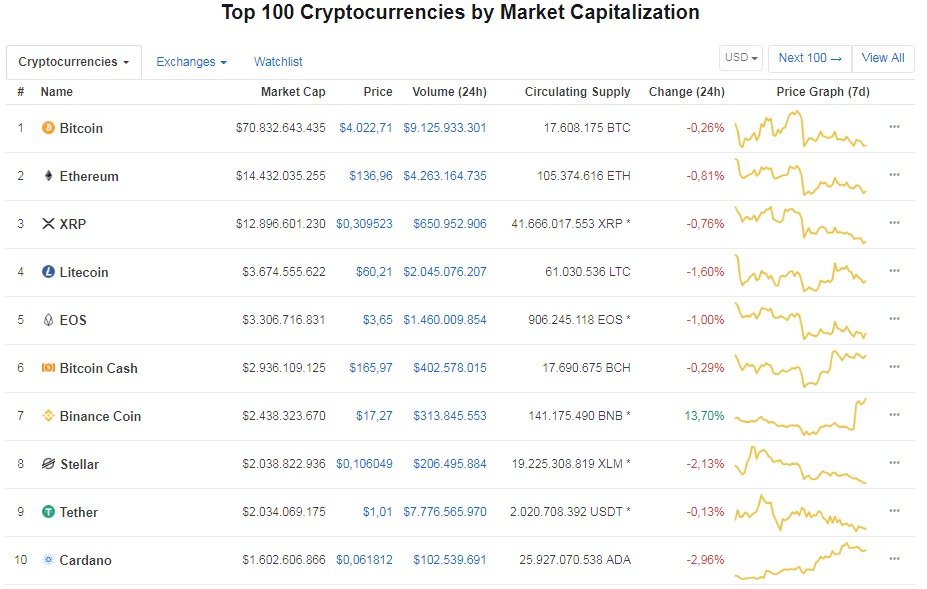Viewport: 927px width, 589px height.
Task: Open the USD currency selector
Action: click(742, 58)
